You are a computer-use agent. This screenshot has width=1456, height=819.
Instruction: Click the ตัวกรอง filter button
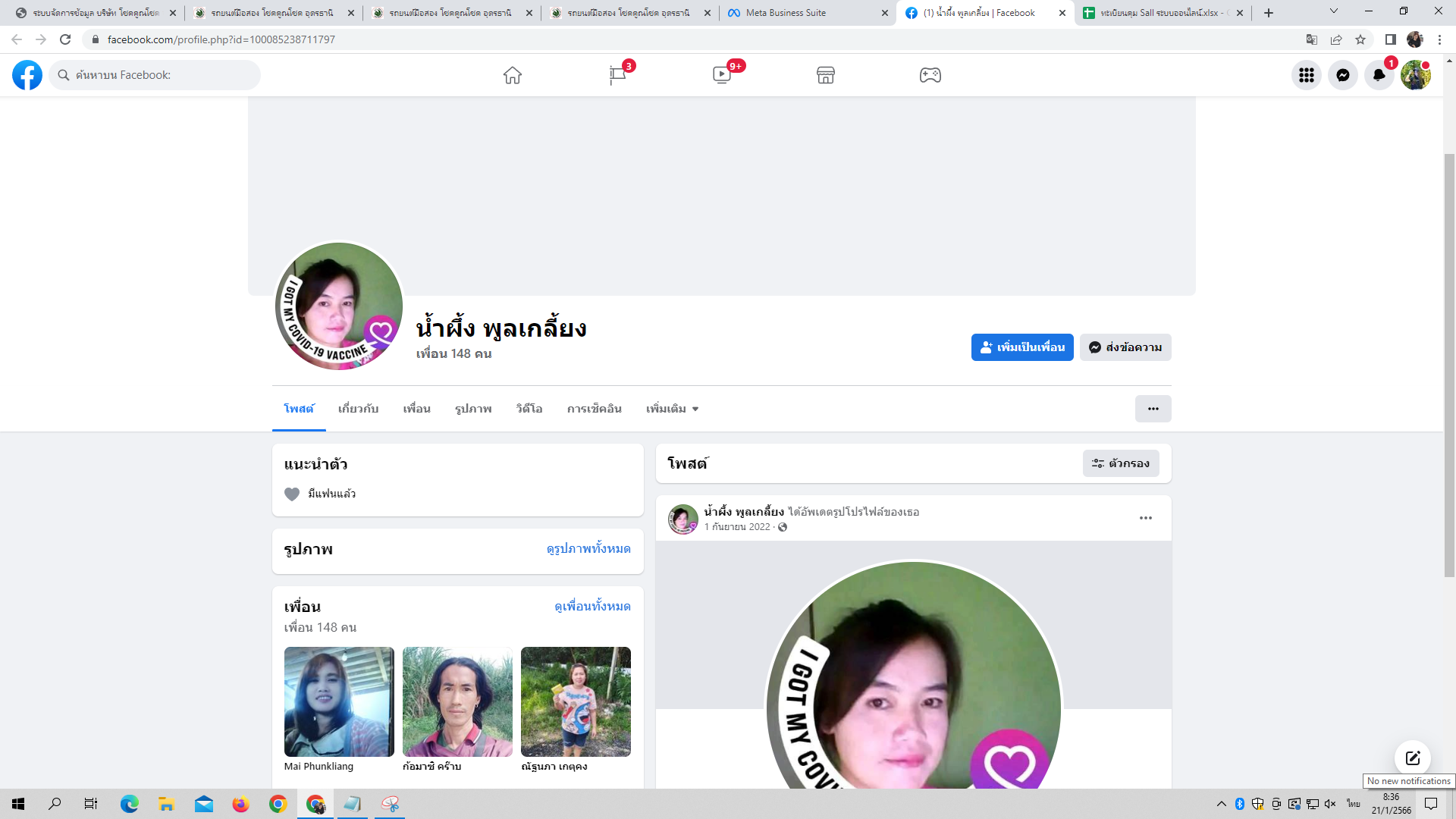(1121, 463)
